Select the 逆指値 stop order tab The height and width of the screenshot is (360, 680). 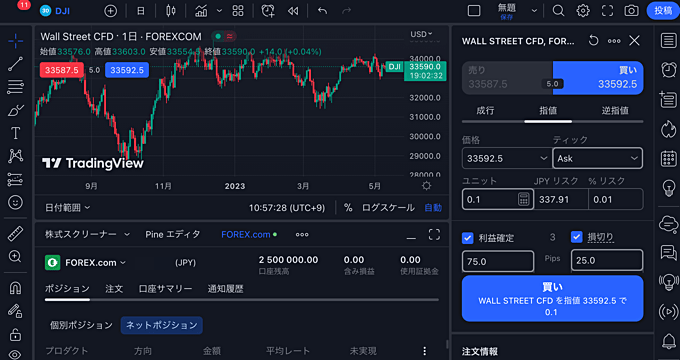pyautogui.click(x=615, y=111)
